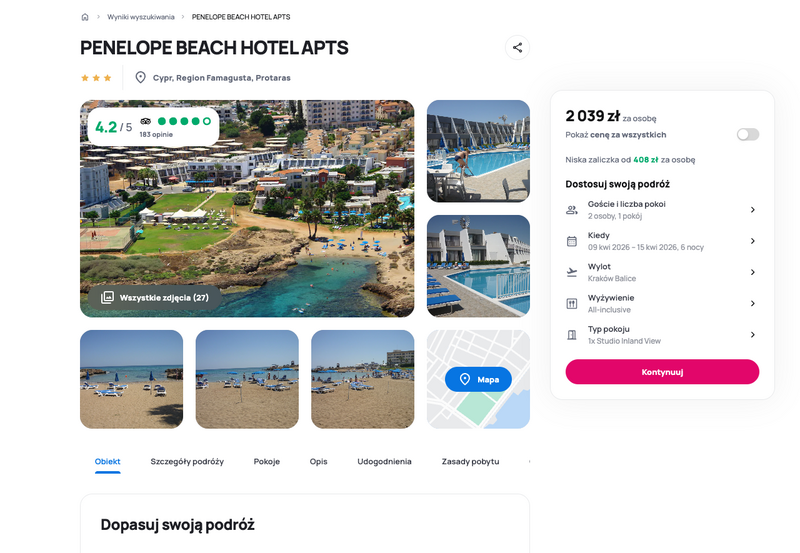Click the Tripadvisor owl rating icon
800x553 pixels.
coord(146,121)
